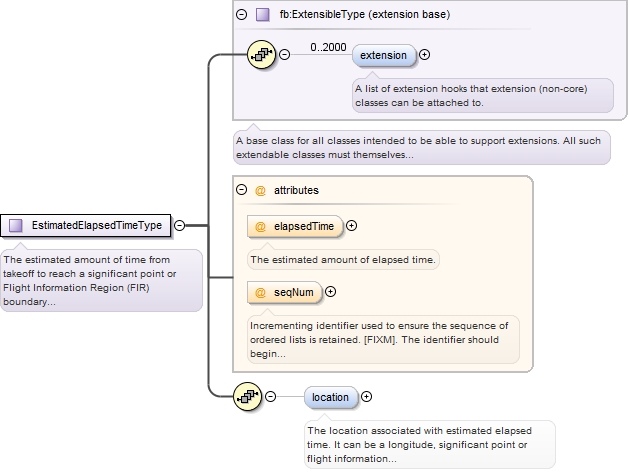Collapse the EstimatedElapsedTimeType node
This screenshot has height=472, width=629.
179,226
